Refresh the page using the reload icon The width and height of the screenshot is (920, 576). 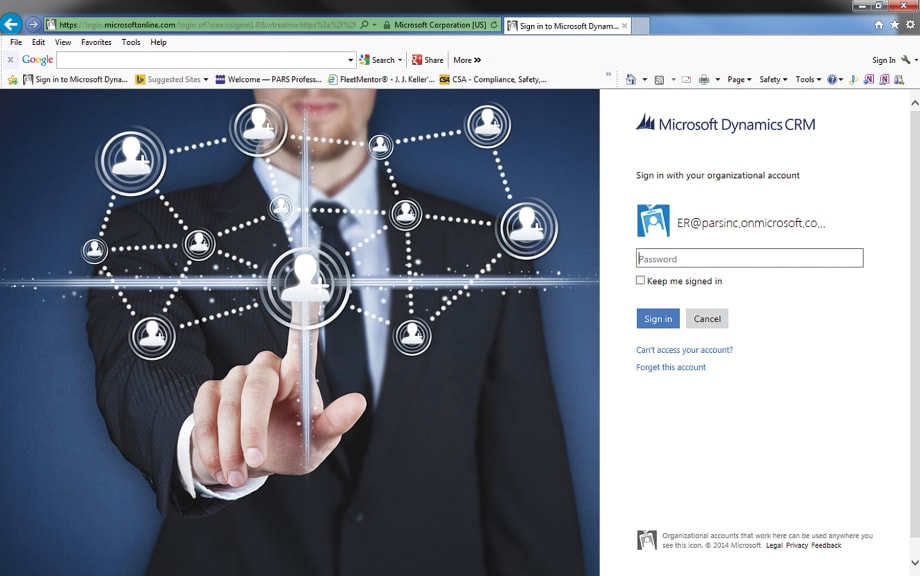pos(494,25)
